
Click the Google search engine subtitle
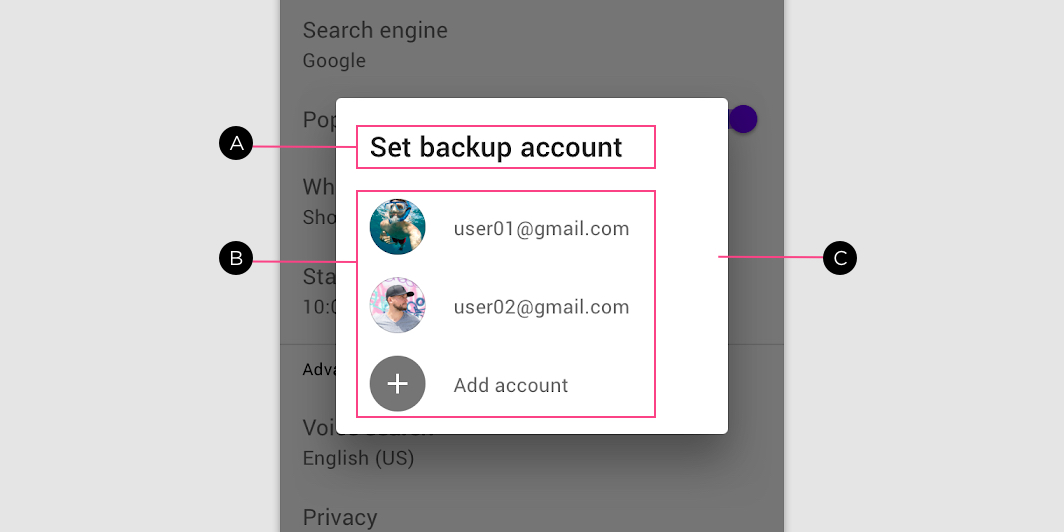pyautogui.click(x=335, y=60)
